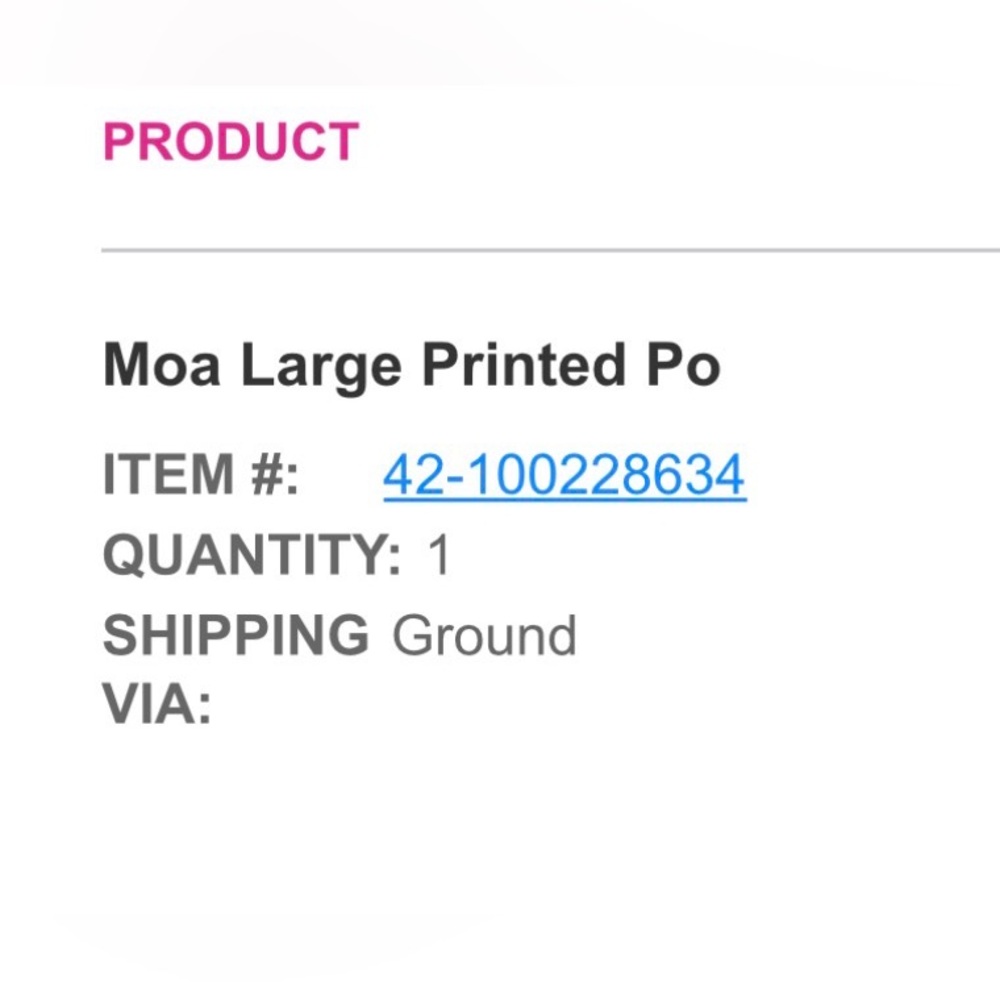Click the ITEM #: label
Viewport: 1000px width, 1000px height.
[200, 474]
